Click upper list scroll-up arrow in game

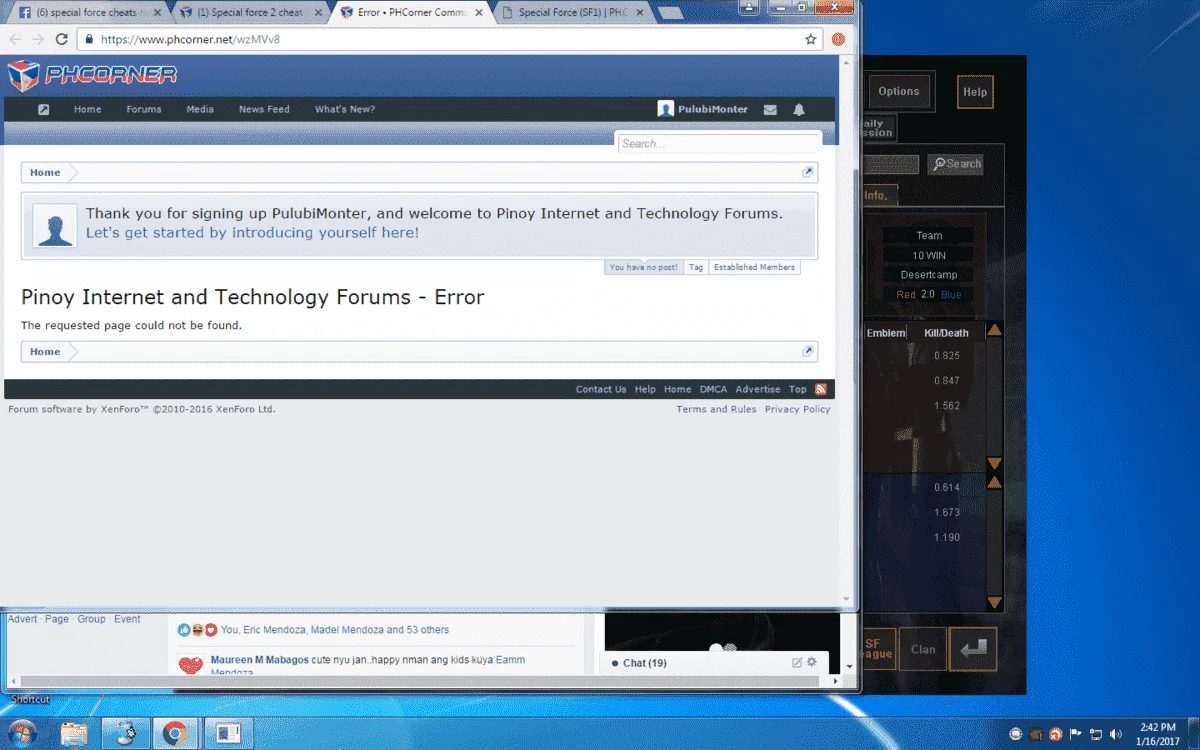(994, 331)
